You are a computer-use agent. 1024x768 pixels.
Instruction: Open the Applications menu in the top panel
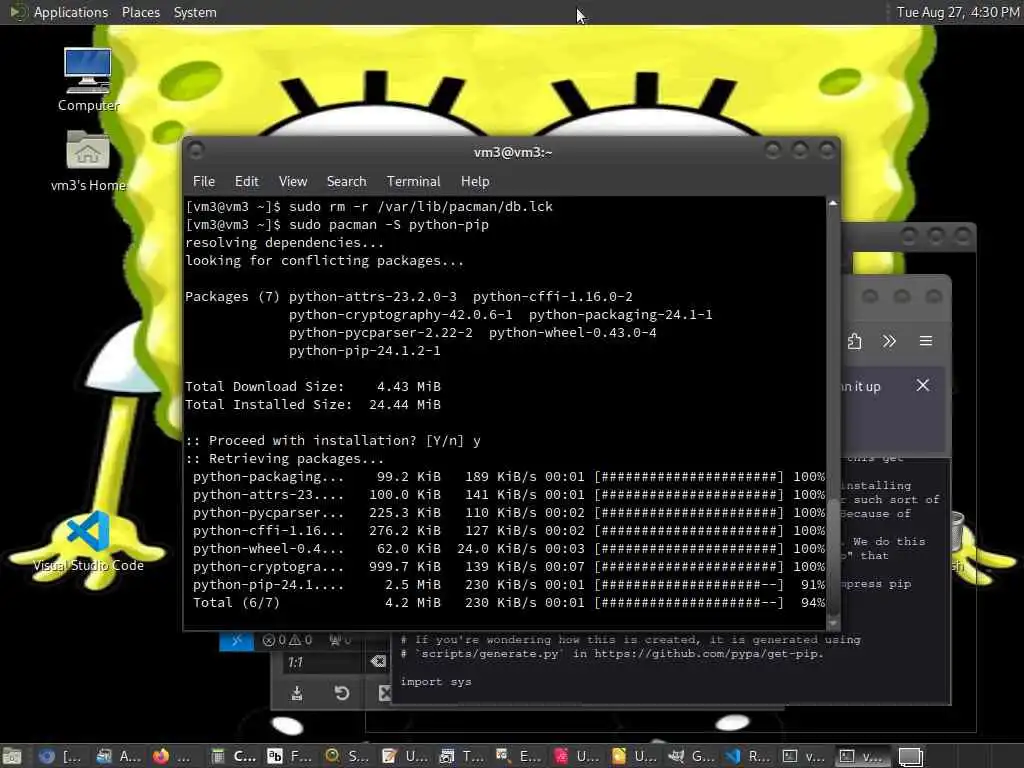coord(71,12)
